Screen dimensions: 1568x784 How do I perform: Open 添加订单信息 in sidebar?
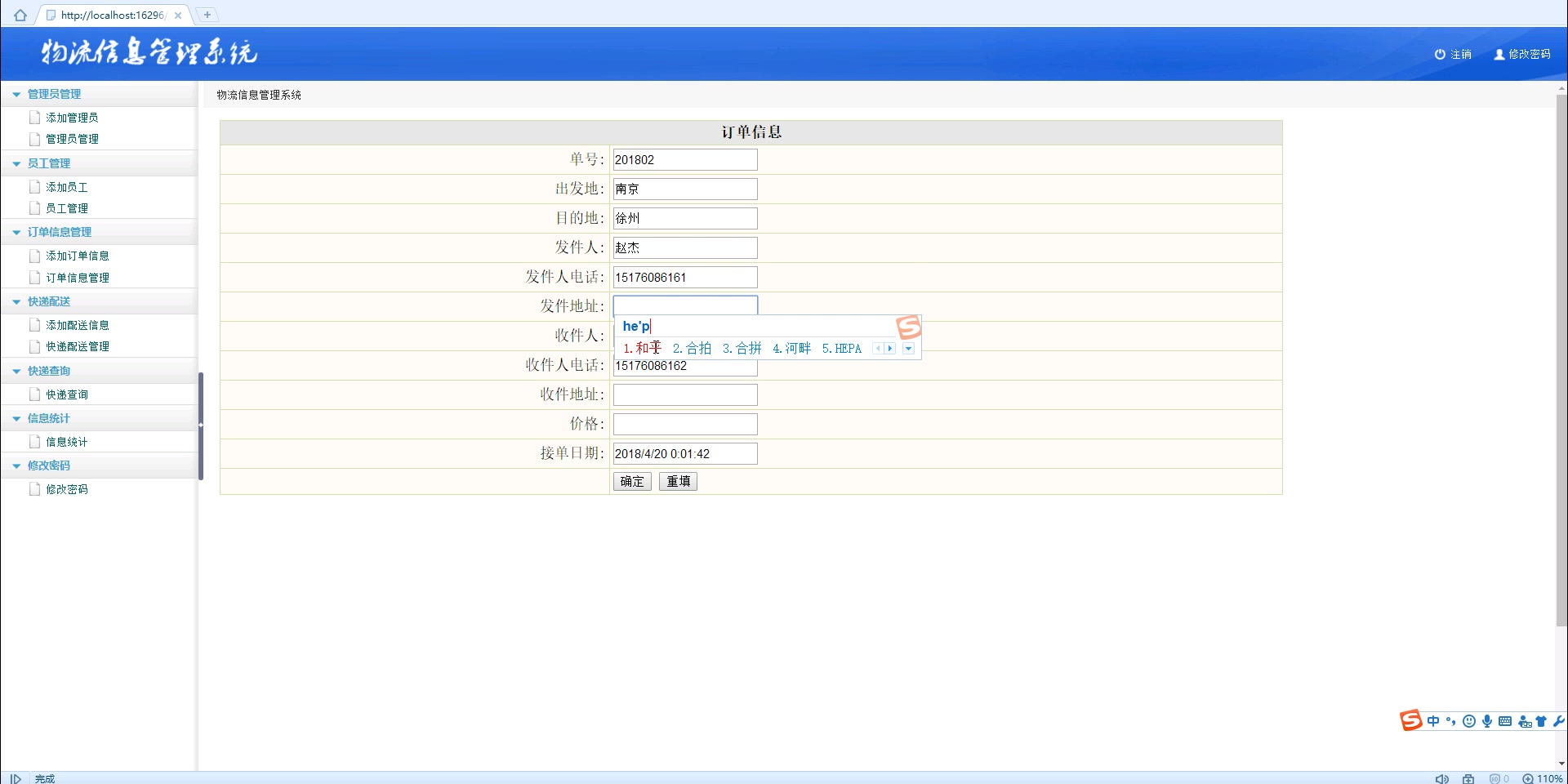click(x=78, y=256)
